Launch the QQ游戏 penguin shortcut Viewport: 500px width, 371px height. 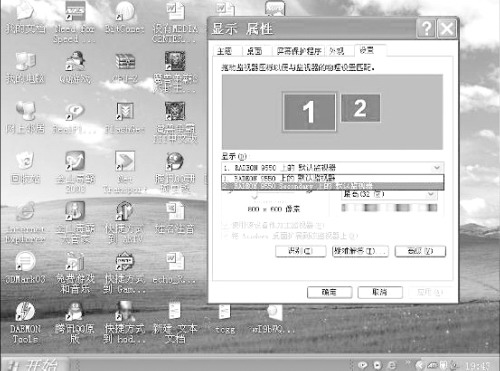pyautogui.click(x=75, y=67)
